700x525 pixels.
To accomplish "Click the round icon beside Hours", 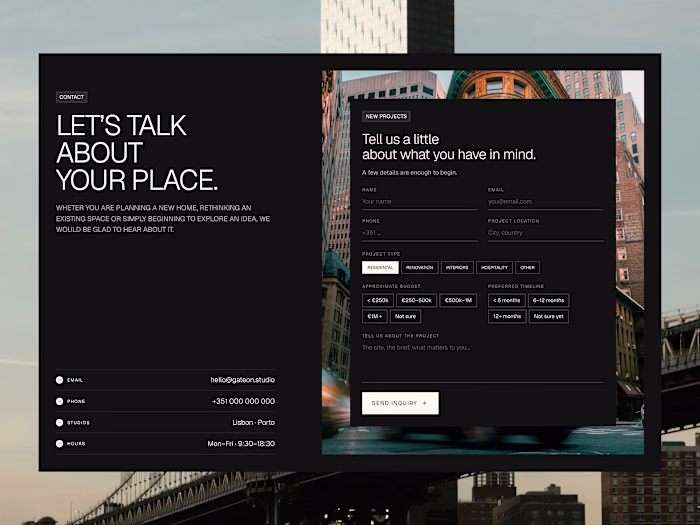I will point(59,444).
